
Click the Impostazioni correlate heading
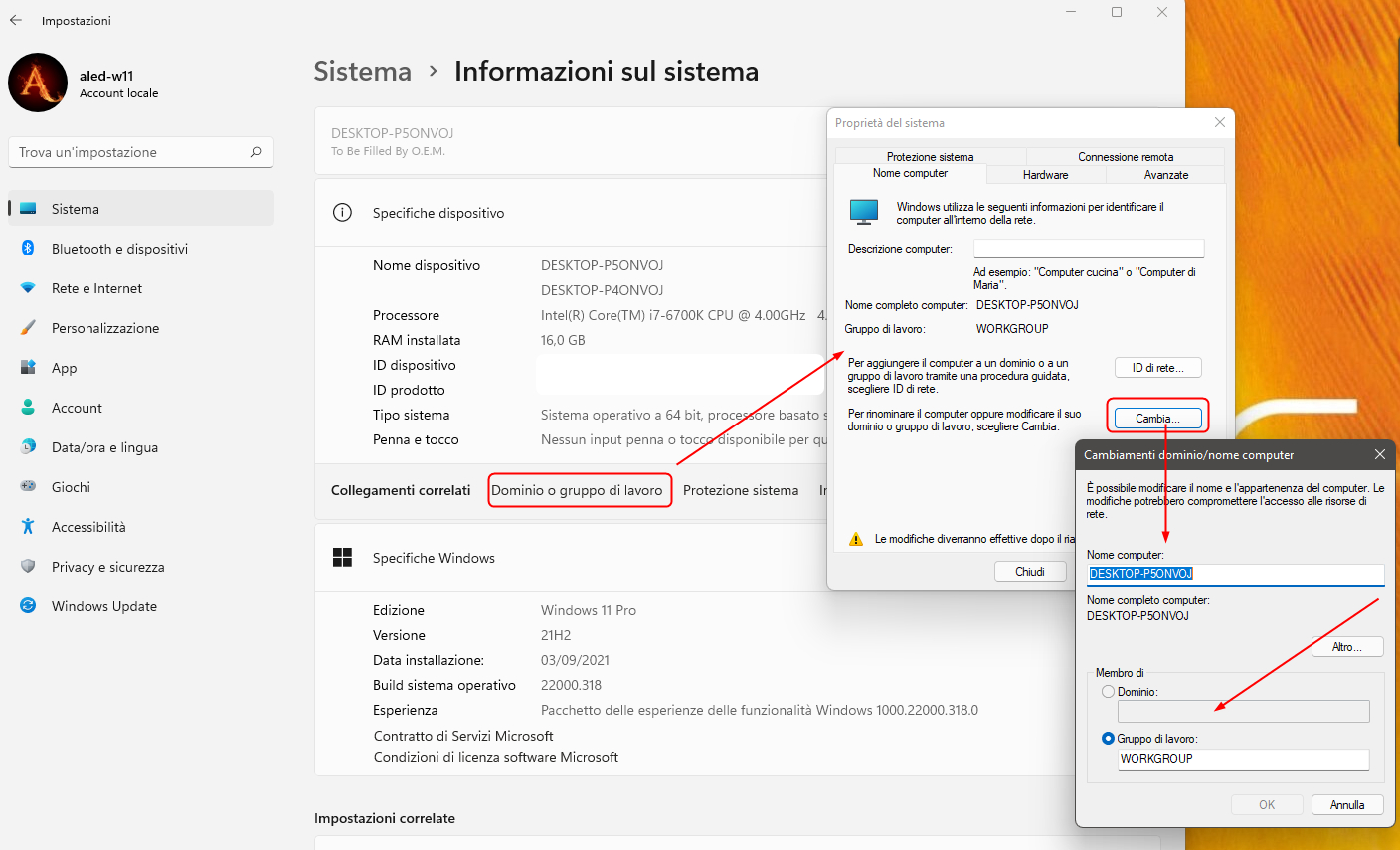[385, 818]
